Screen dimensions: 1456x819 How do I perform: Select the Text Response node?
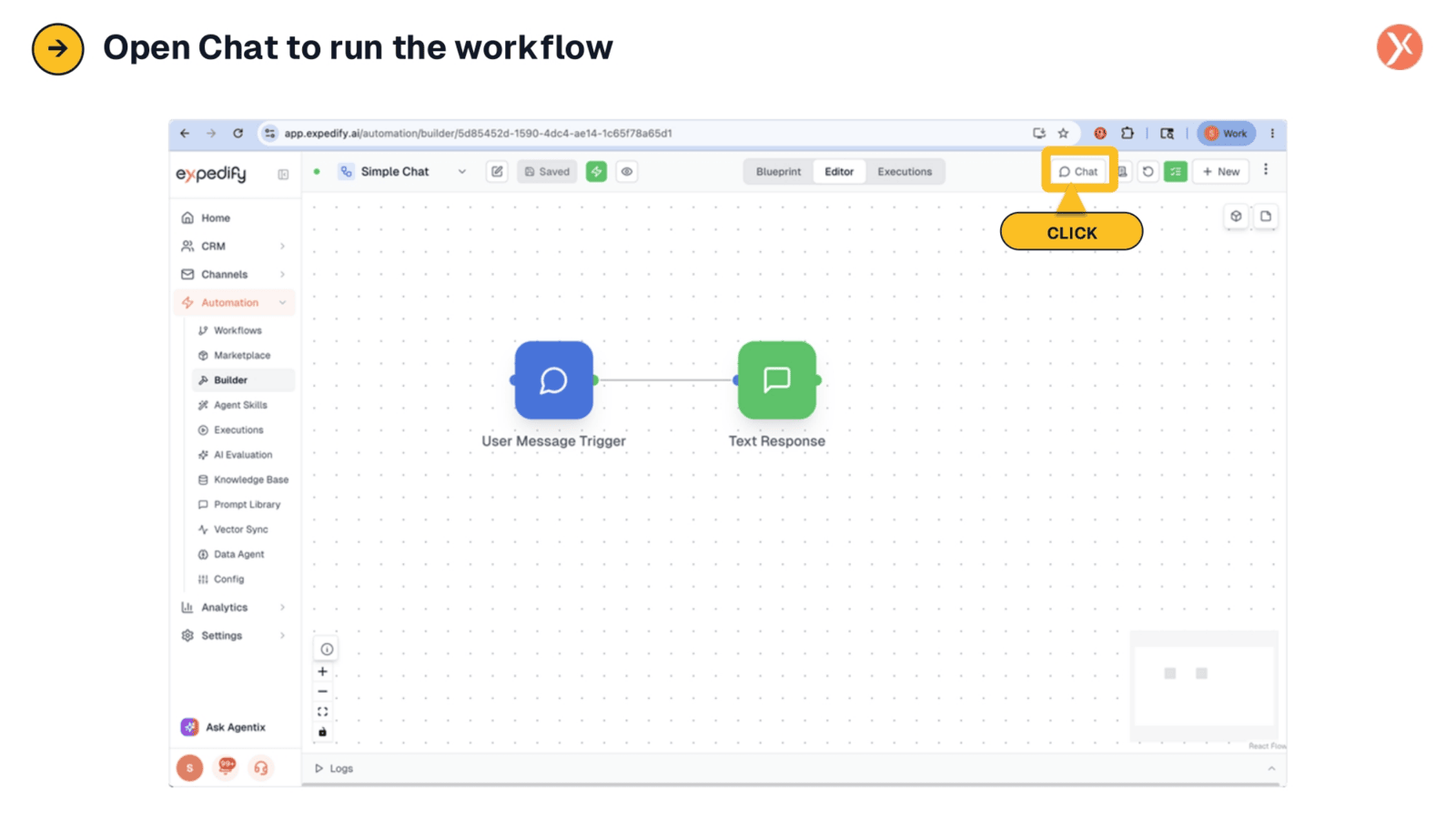pos(777,380)
